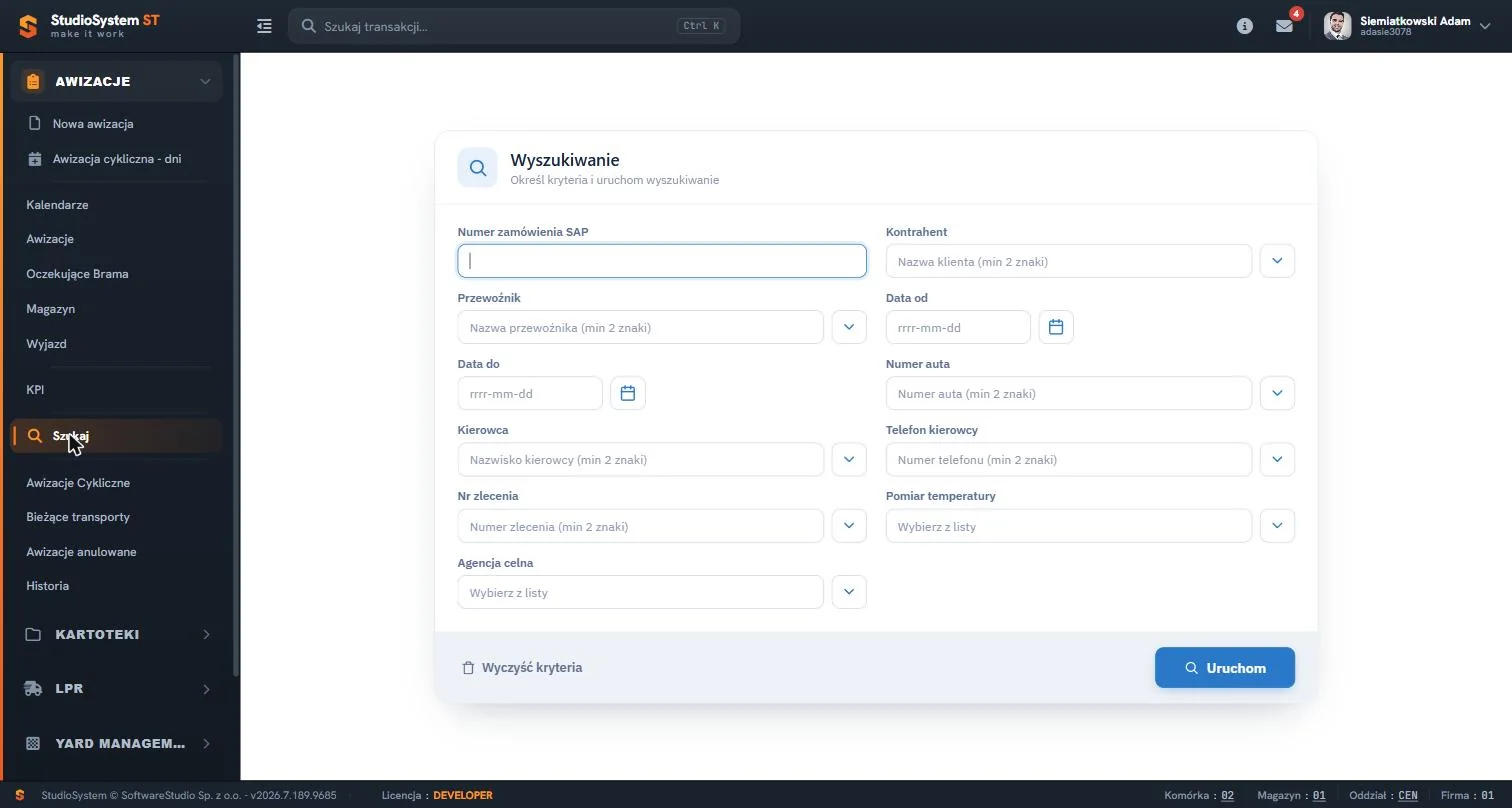
Task: Click the sidebar vertical scrollbar
Action: [x=236, y=365]
